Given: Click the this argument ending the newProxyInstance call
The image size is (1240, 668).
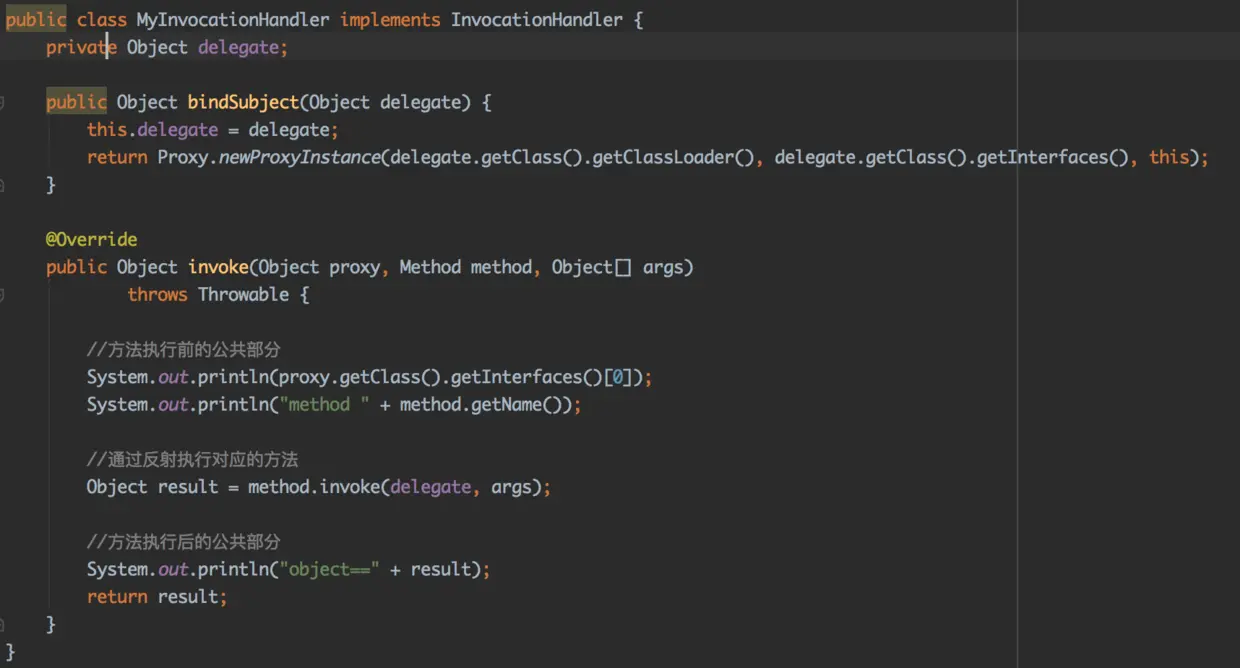Looking at the screenshot, I should pos(1169,157).
